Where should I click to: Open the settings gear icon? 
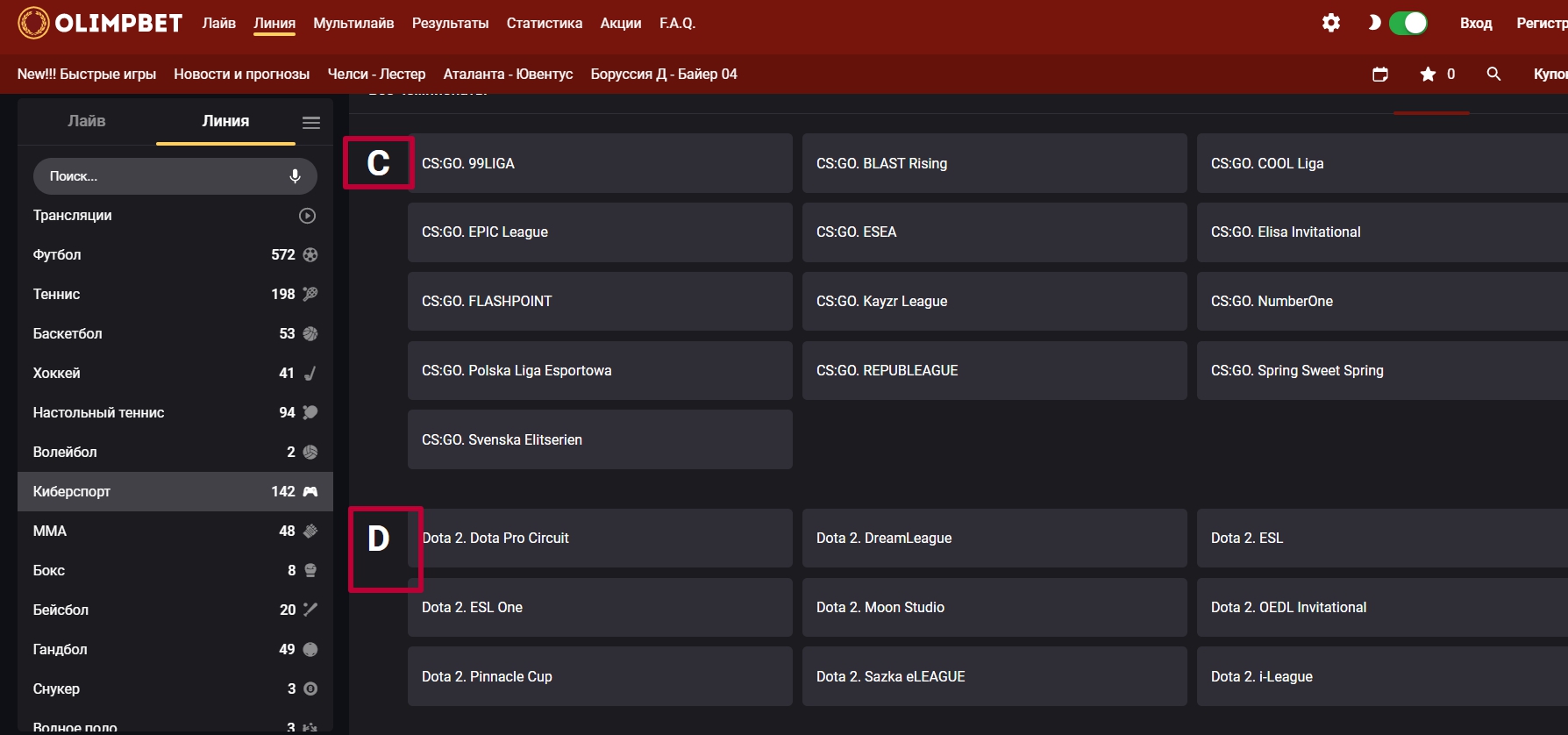(1330, 24)
